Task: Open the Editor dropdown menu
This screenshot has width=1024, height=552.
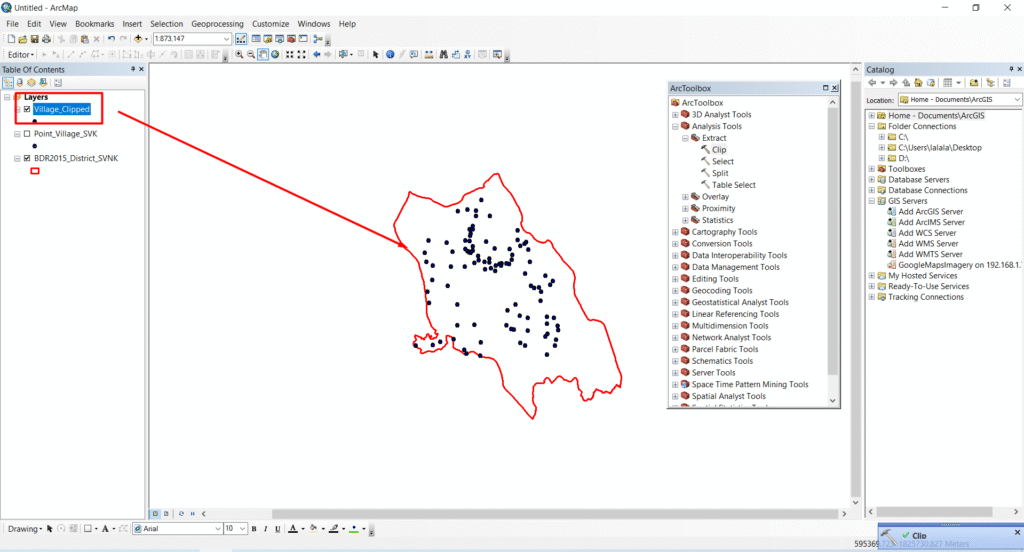Action: [21, 55]
